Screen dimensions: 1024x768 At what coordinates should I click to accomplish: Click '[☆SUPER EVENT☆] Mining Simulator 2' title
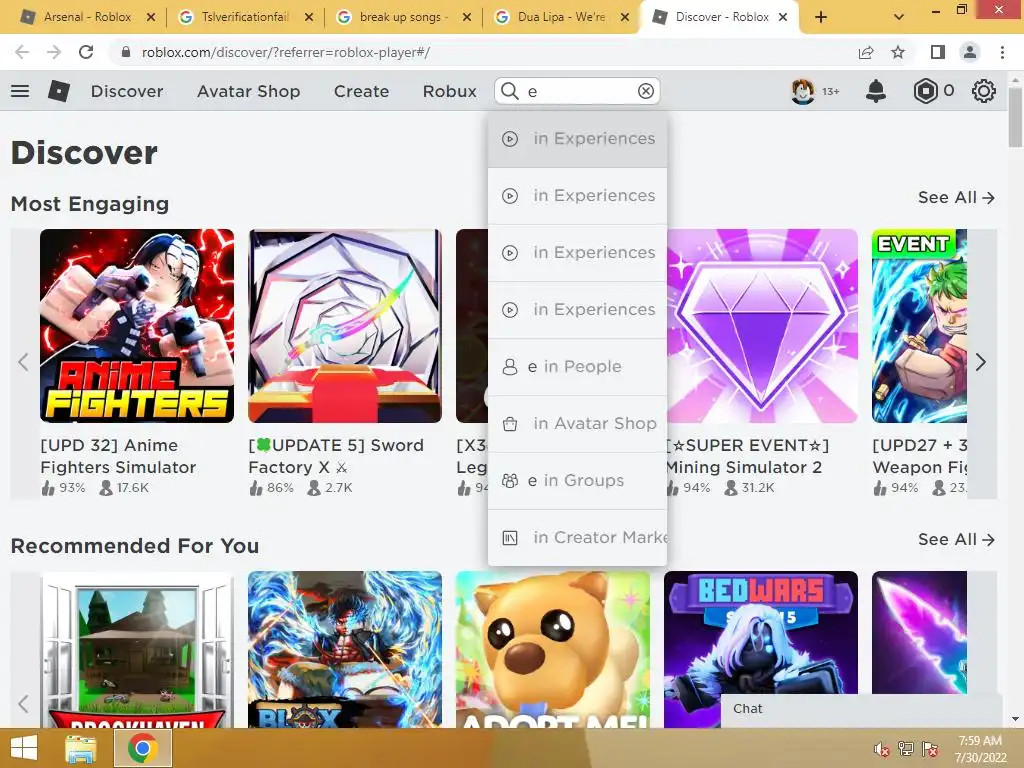(x=748, y=456)
